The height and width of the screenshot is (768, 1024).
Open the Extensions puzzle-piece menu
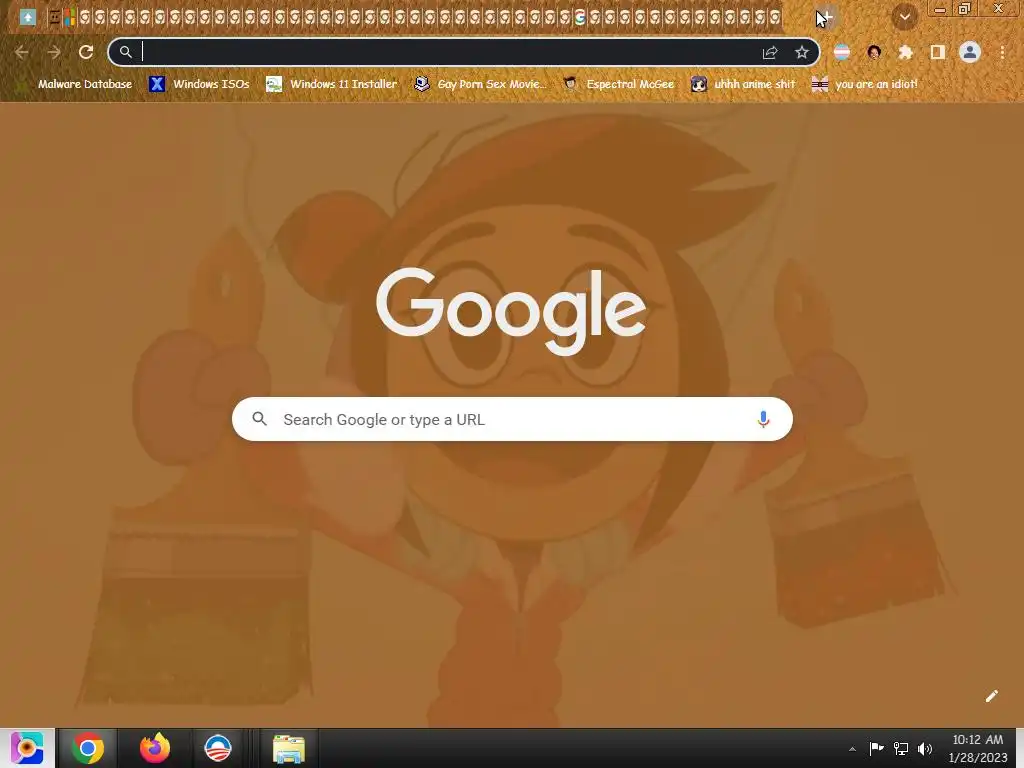tap(906, 52)
